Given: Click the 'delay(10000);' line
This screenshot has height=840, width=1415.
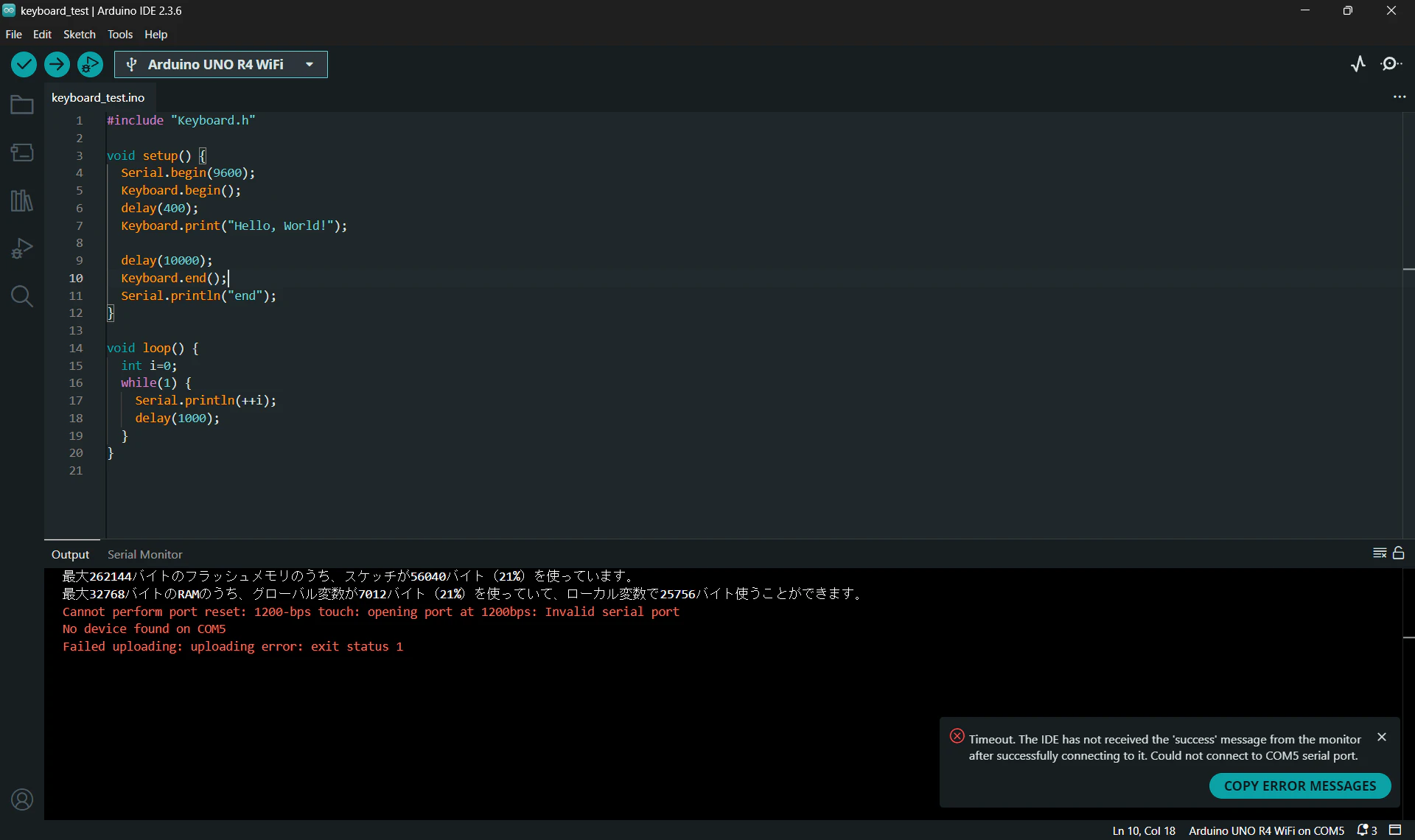Looking at the screenshot, I should tap(167, 260).
